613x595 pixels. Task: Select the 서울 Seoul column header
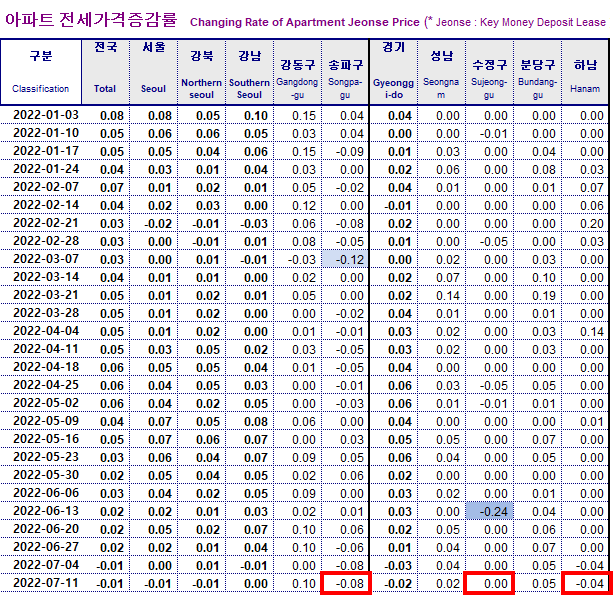(x=153, y=72)
